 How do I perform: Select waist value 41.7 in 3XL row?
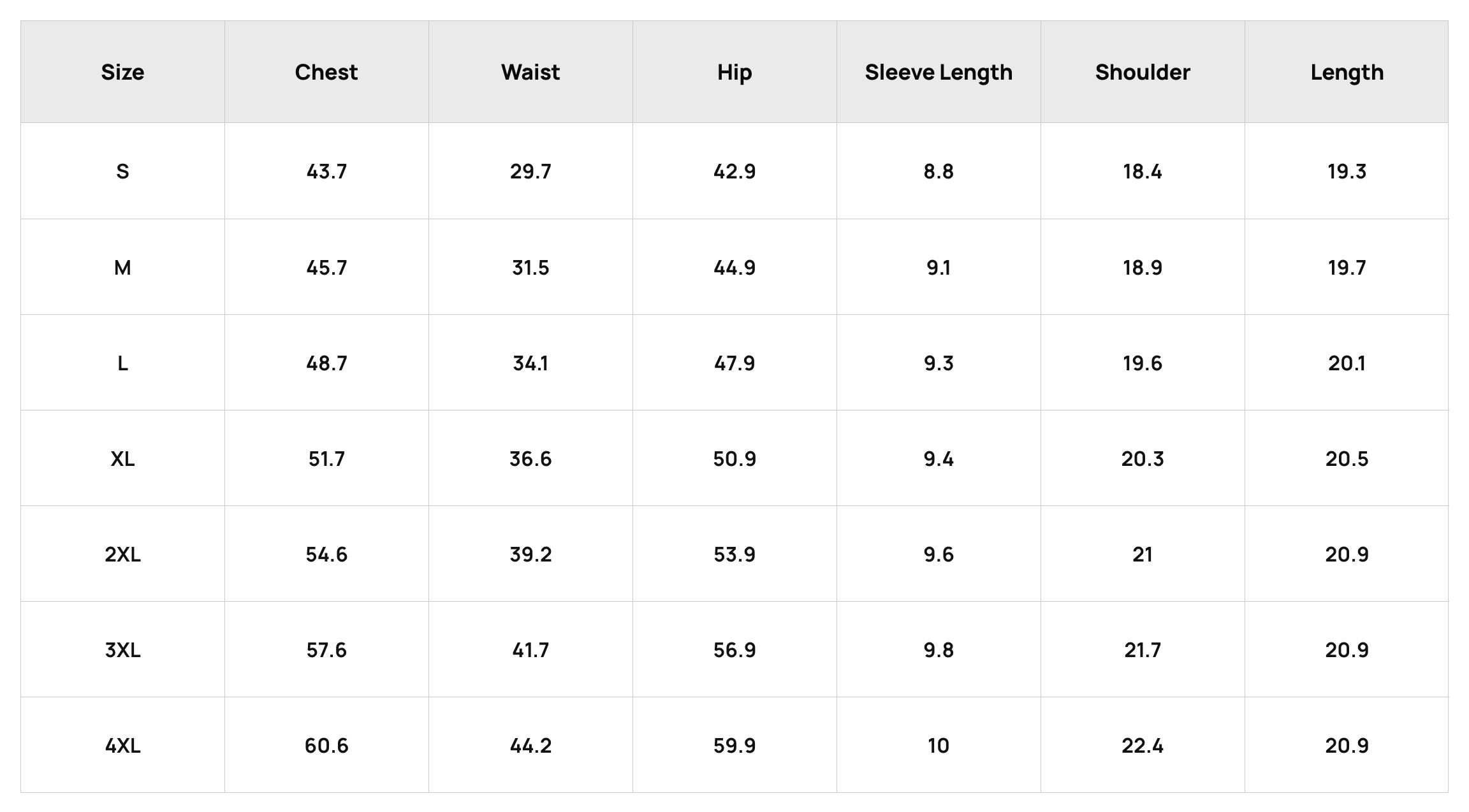tap(530, 649)
